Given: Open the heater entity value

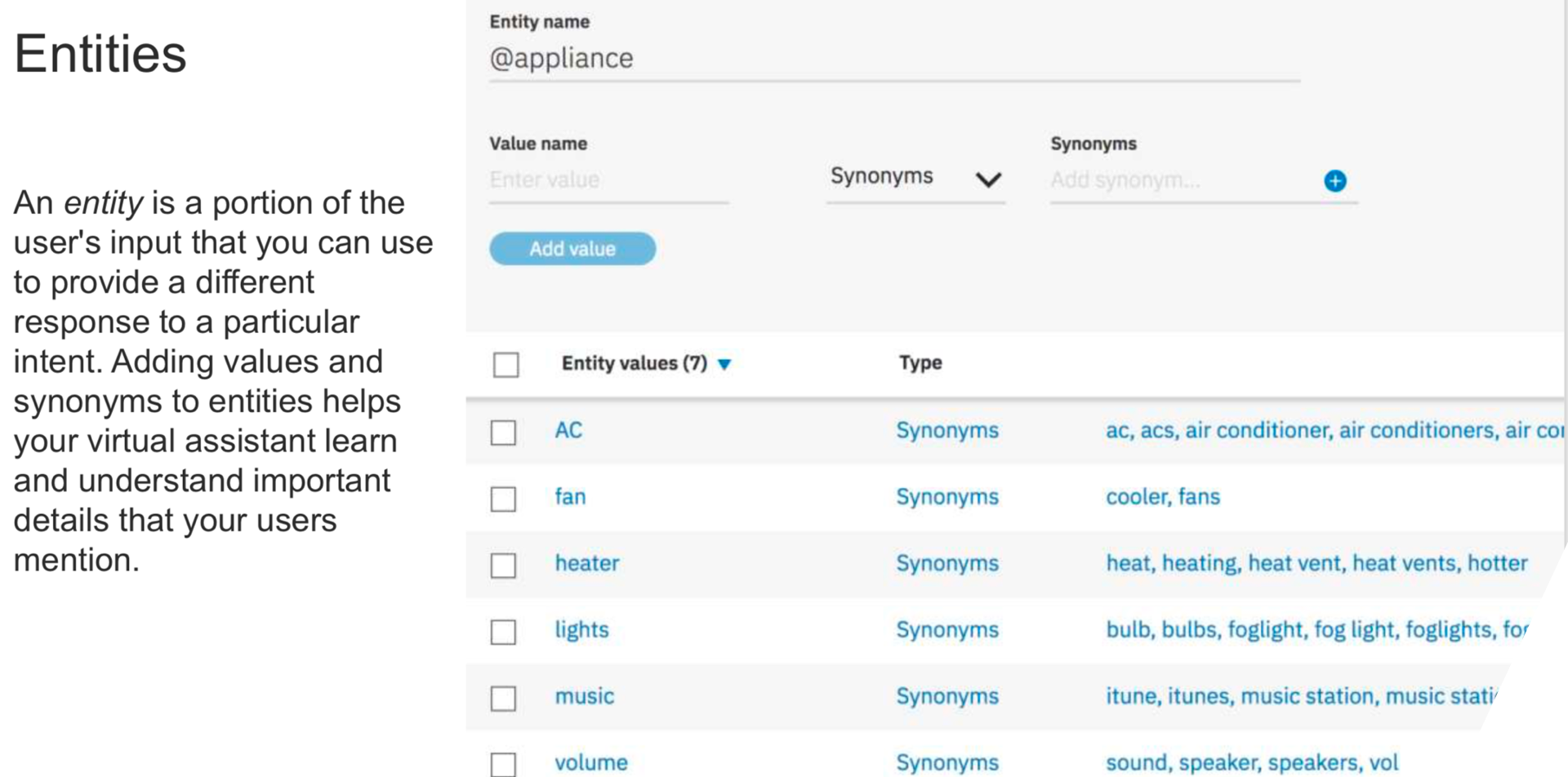Looking at the screenshot, I should (x=587, y=563).
